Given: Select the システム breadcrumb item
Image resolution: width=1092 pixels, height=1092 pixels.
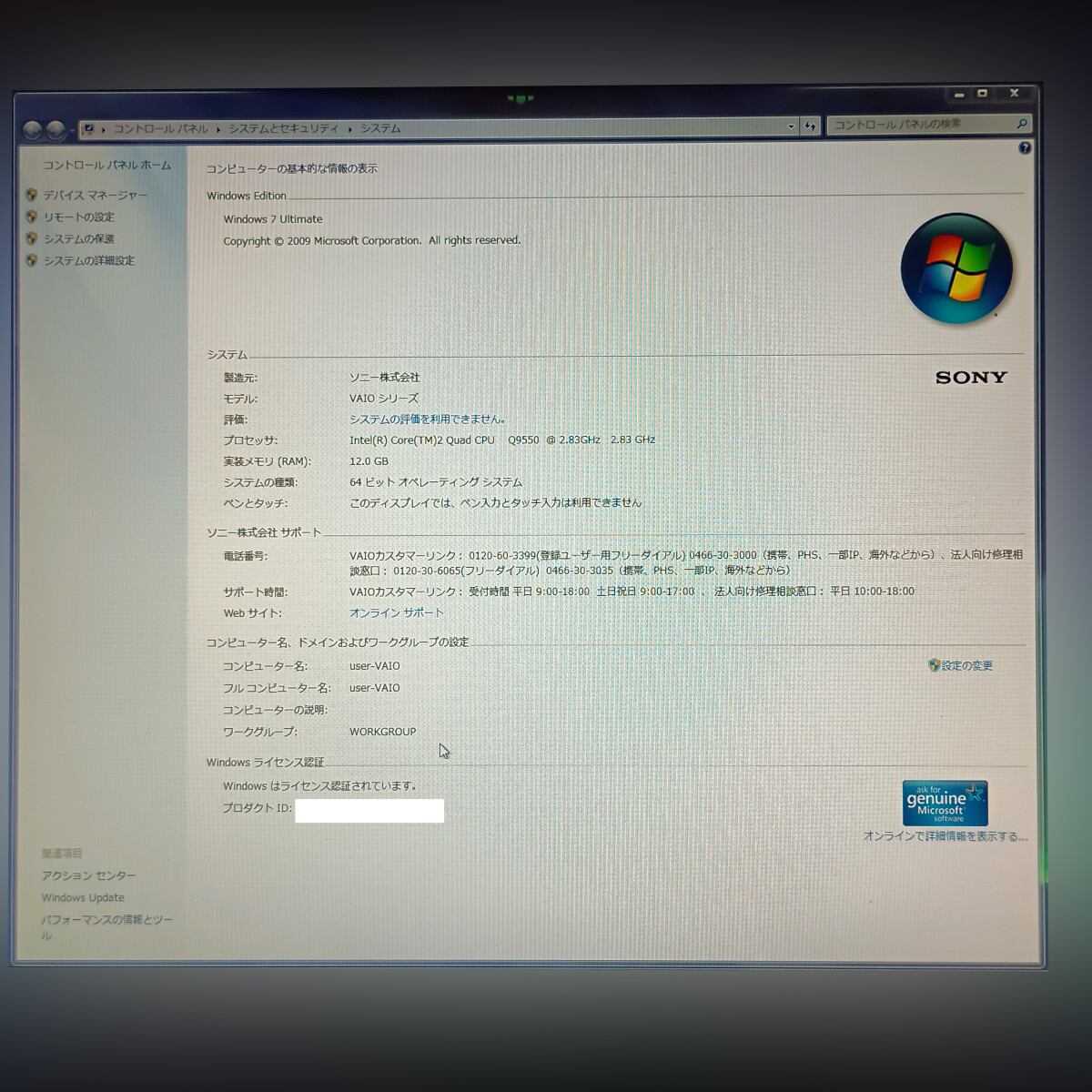Looking at the screenshot, I should click(x=380, y=128).
